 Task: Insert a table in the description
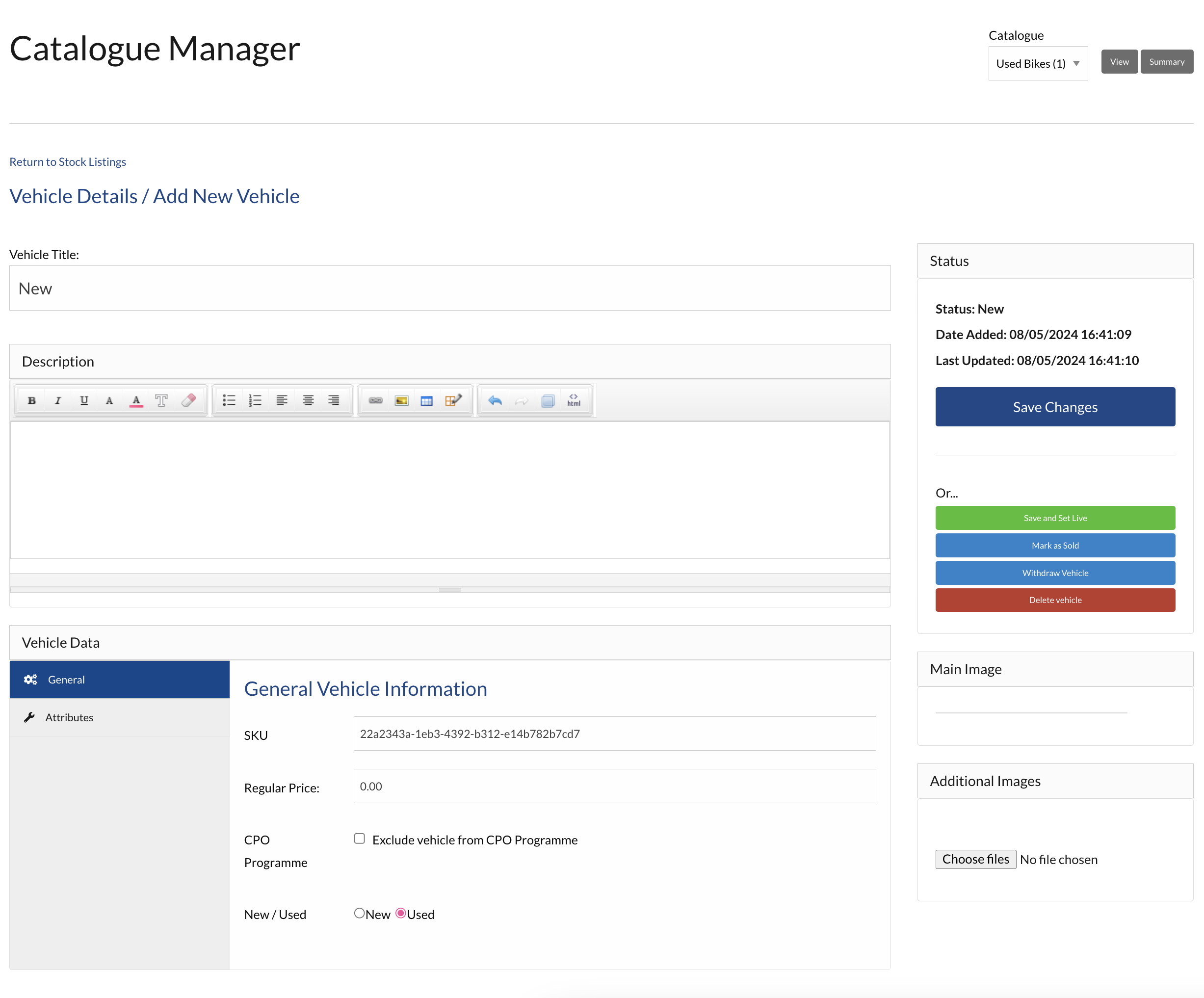coord(426,401)
